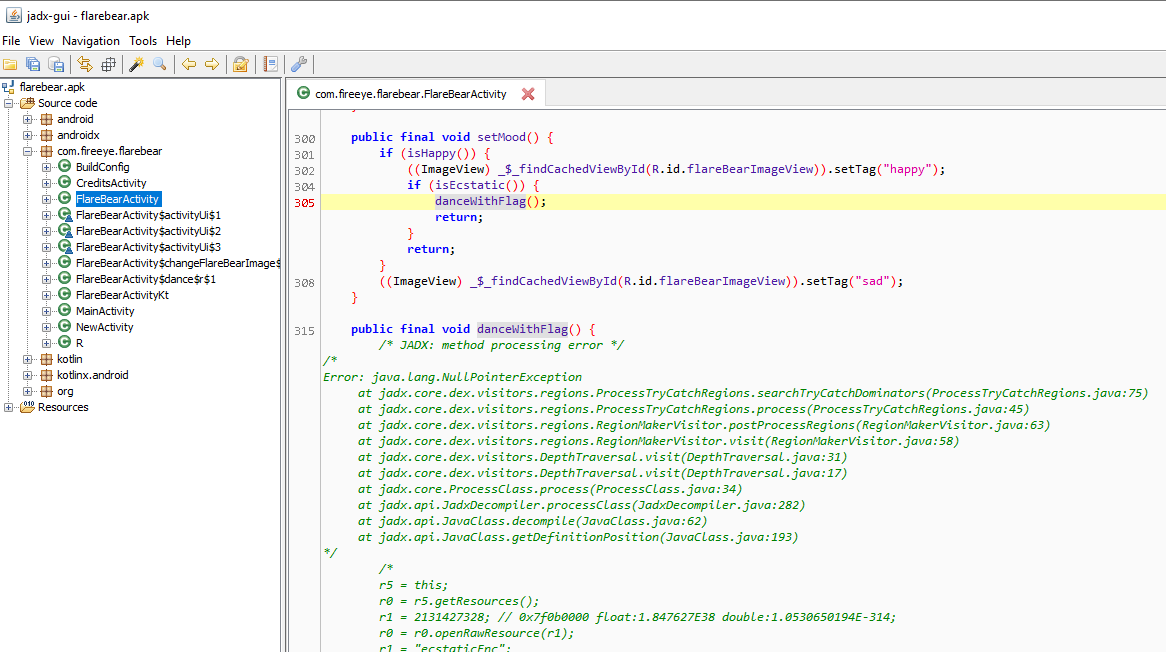Click the Export as gradle project icon
1166x652 pixels.
click(x=57, y=65)
